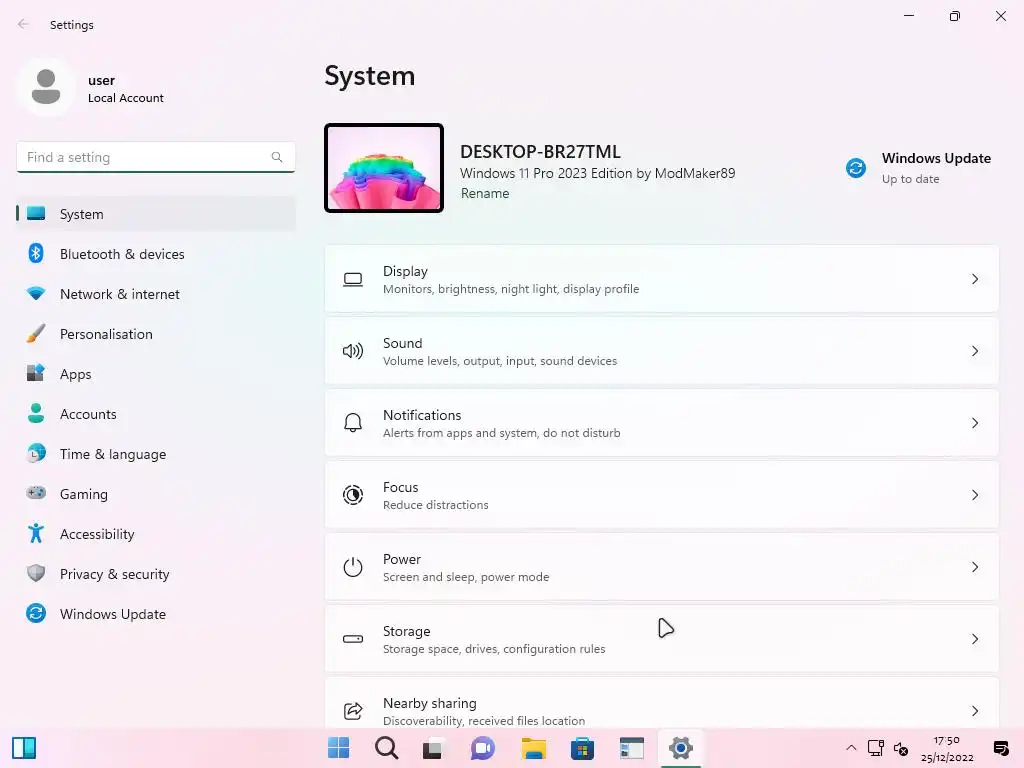Click the Find a setting search box
This screenshot has width=1024, height=768.
tap(156, 157)
